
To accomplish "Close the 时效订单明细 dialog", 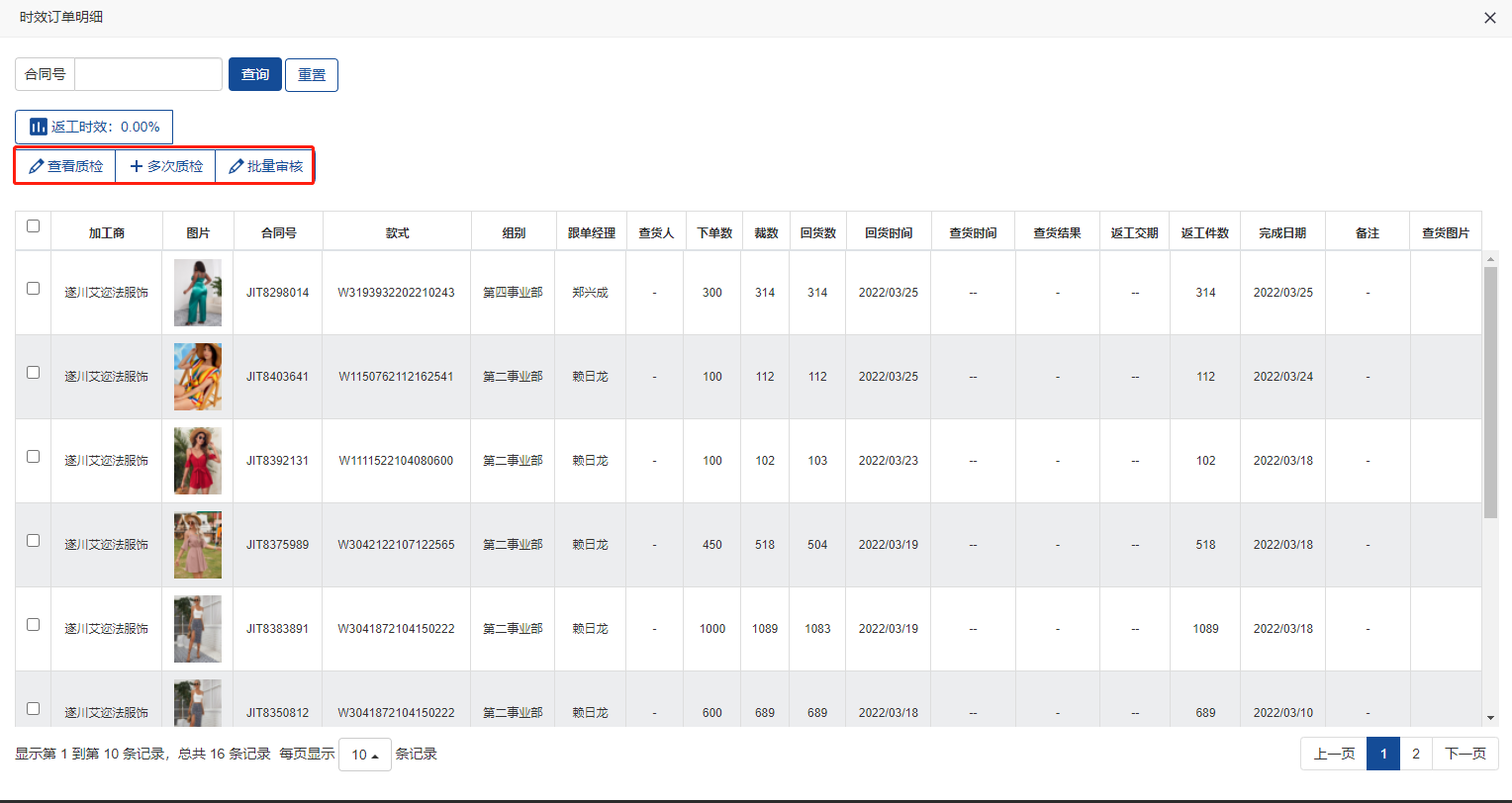I will pyautogui.click(x=1489, y=18).
